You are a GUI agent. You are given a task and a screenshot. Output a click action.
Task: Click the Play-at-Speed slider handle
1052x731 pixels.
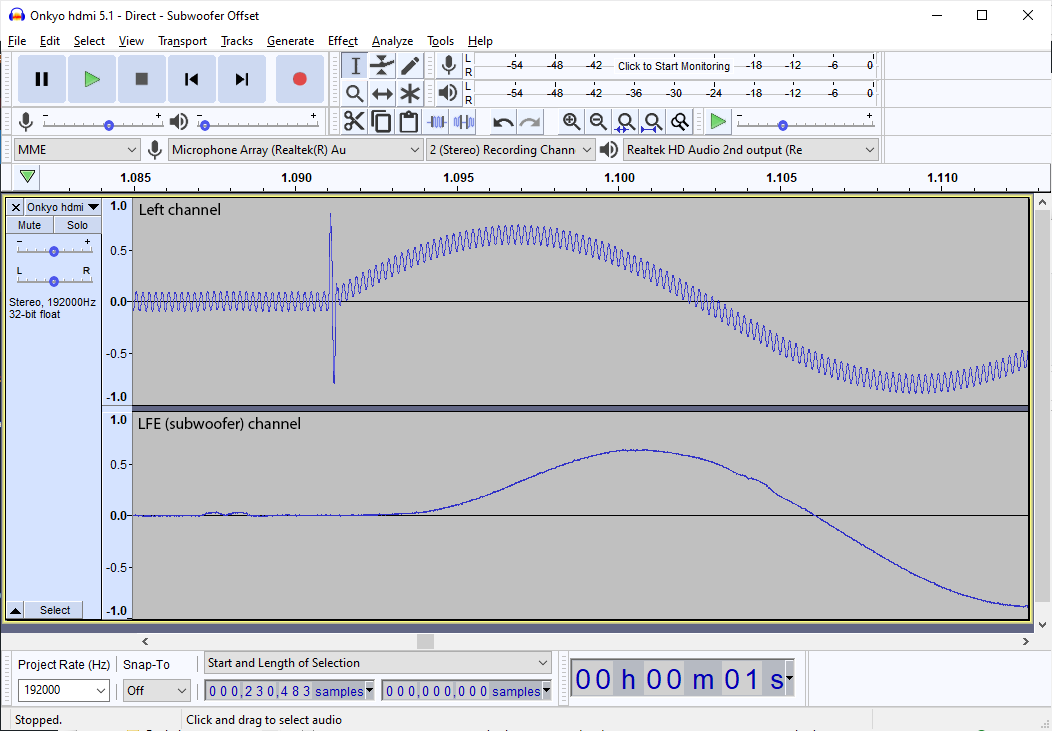point(782,125)
